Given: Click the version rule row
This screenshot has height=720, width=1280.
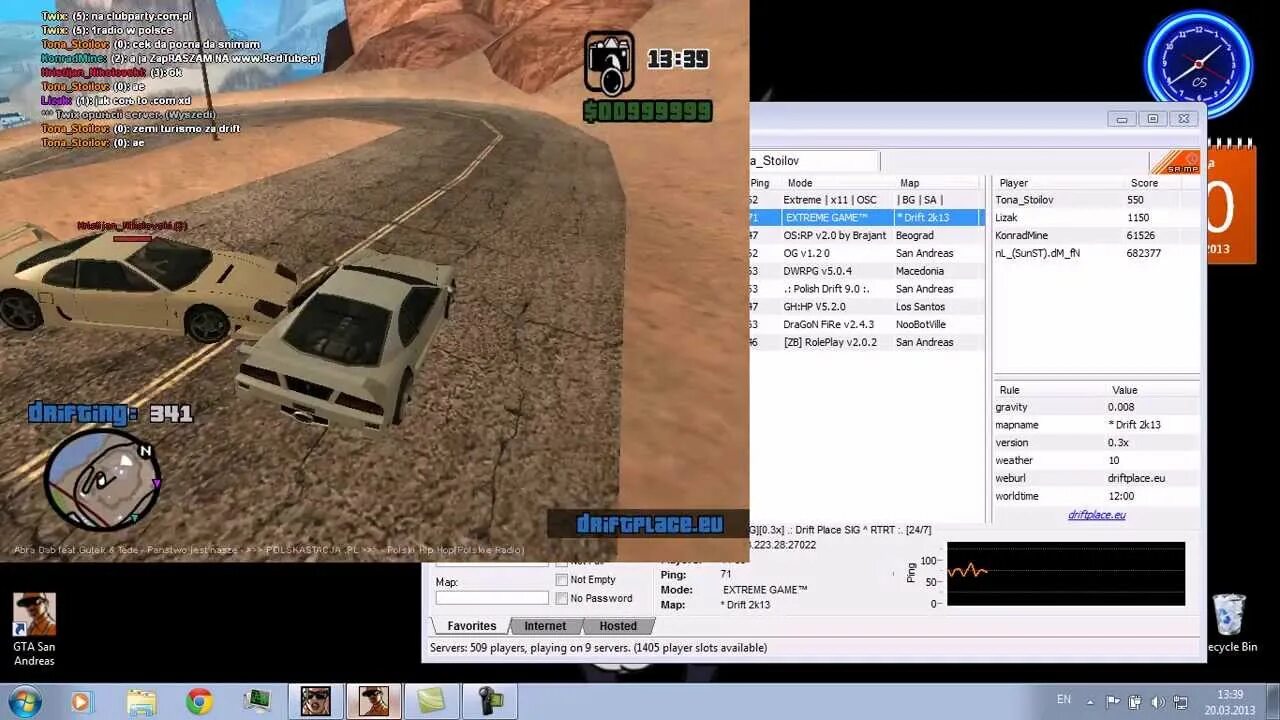Looking at the screenshot, I should 1096,443.
